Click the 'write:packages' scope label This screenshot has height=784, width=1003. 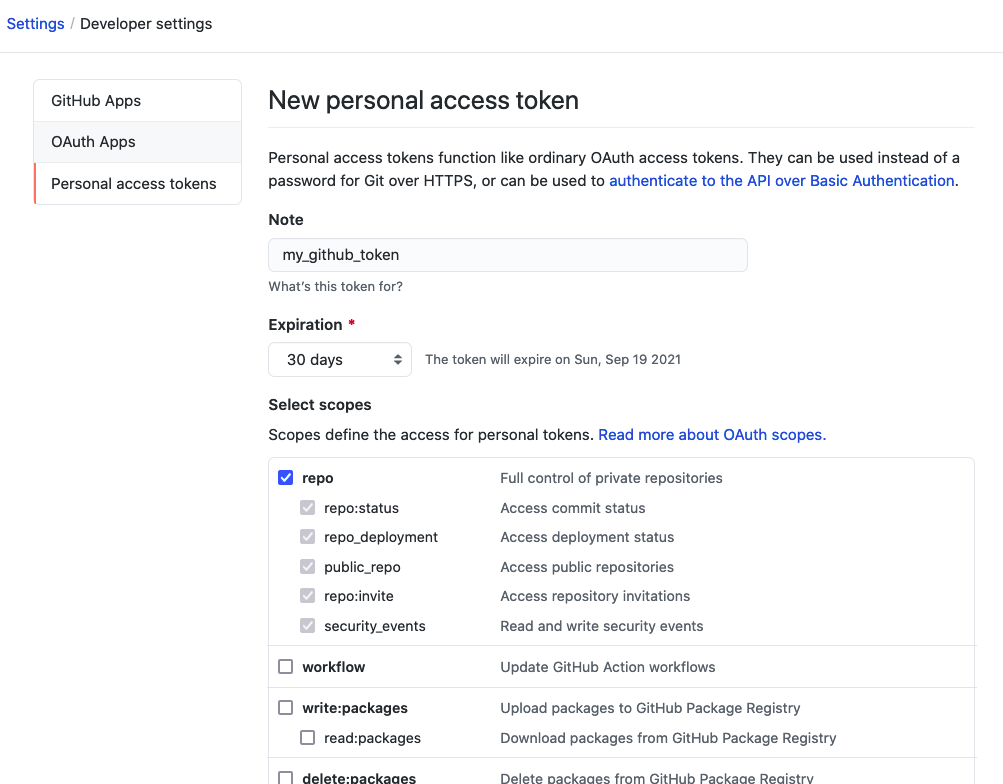[354, 708]
